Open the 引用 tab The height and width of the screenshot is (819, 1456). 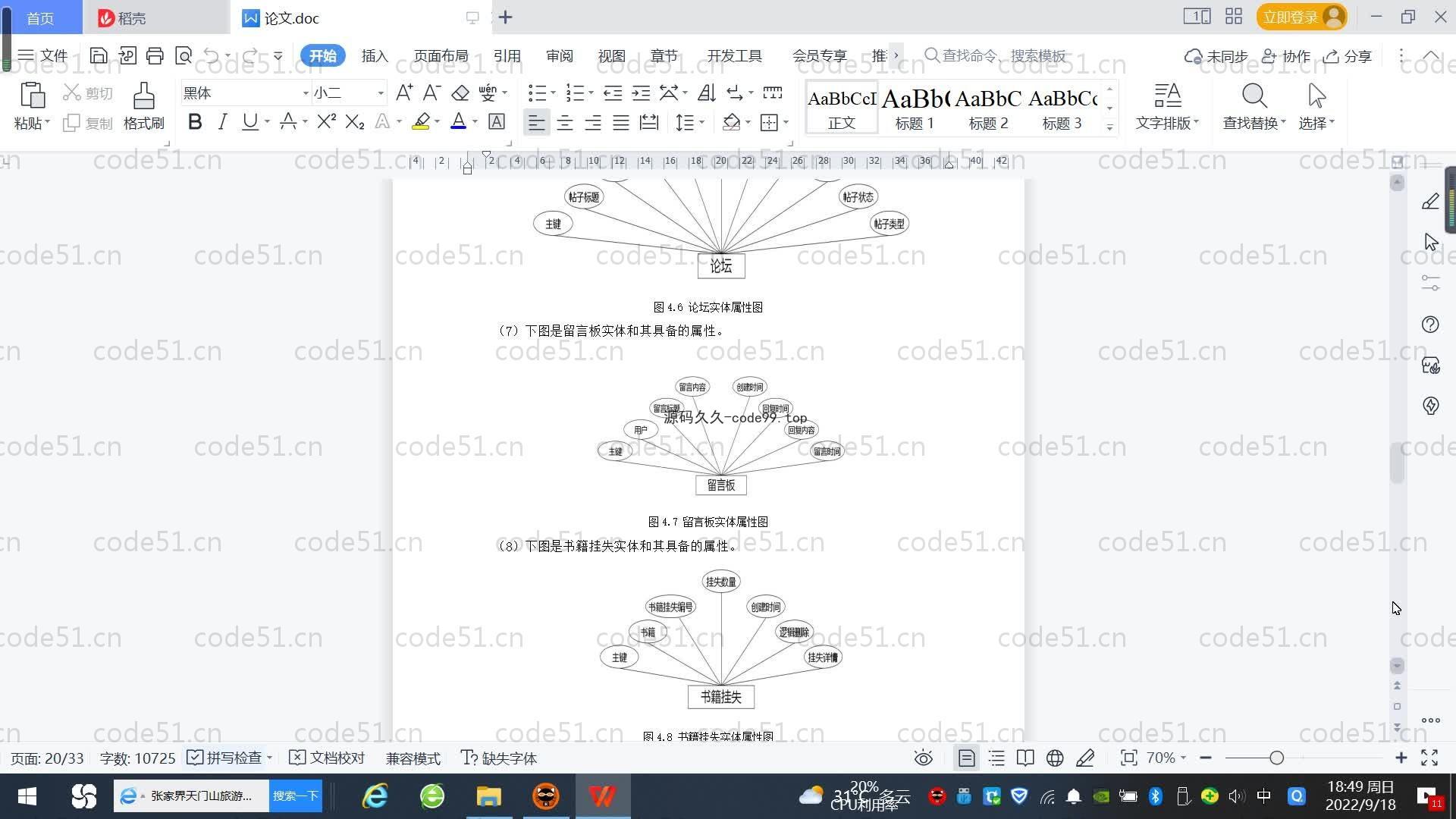click(507, 55)
